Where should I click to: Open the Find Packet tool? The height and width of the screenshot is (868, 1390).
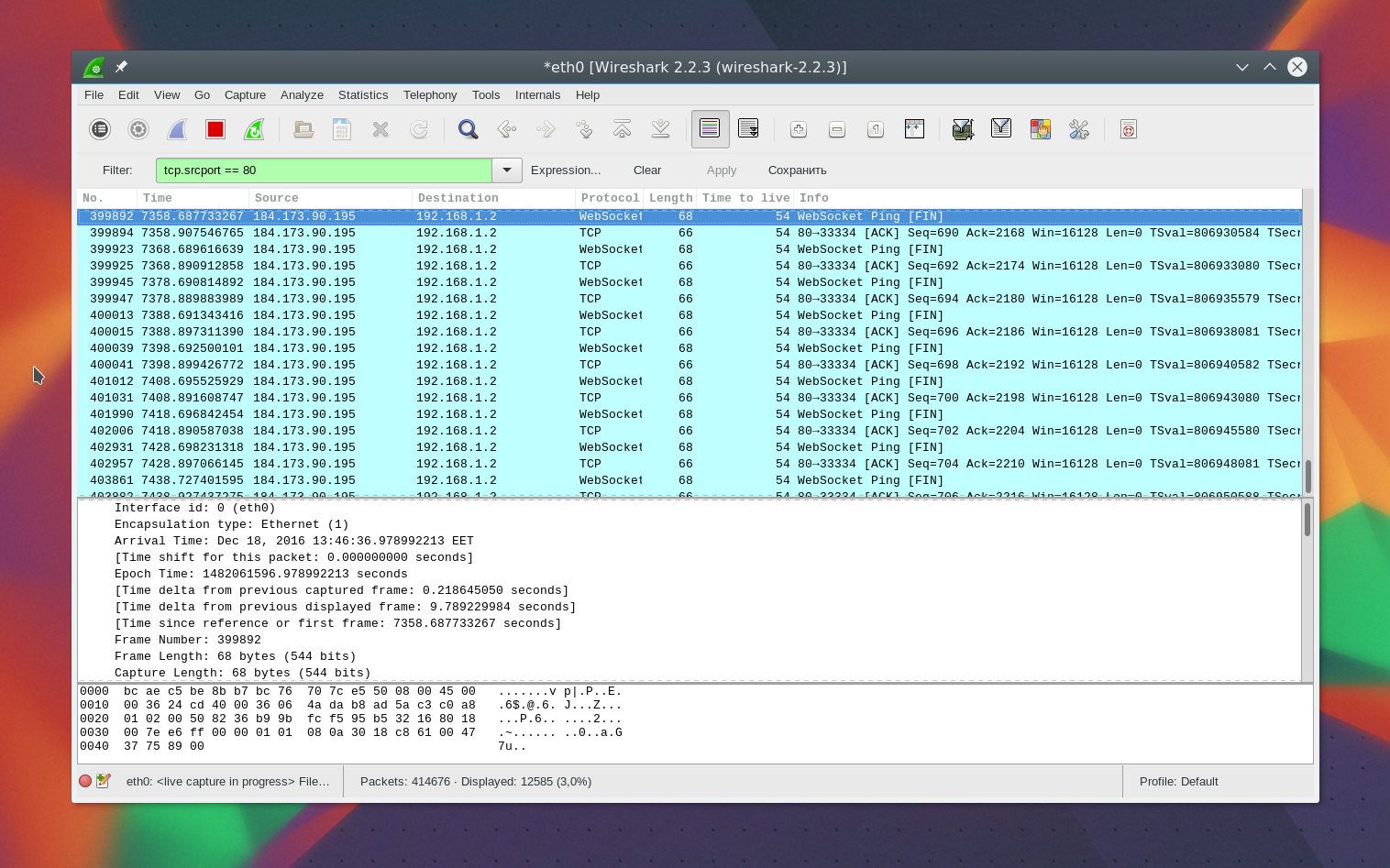tap(468, 128)
